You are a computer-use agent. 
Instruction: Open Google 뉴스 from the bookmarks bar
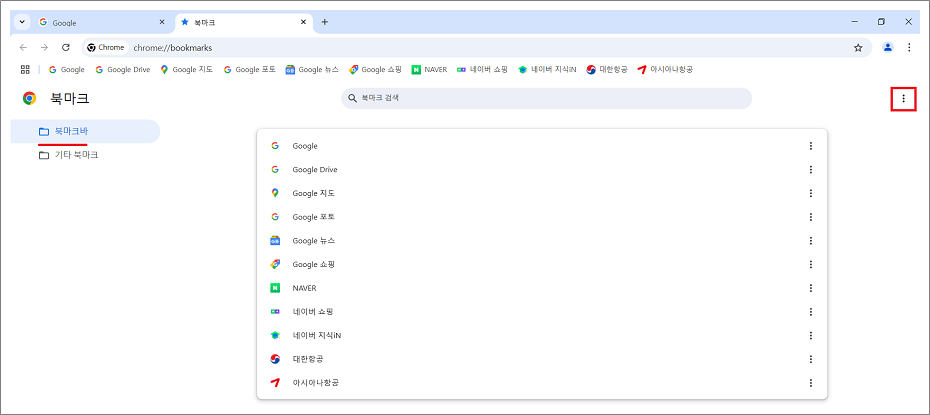pyautogui.click(x=312, y=69)
